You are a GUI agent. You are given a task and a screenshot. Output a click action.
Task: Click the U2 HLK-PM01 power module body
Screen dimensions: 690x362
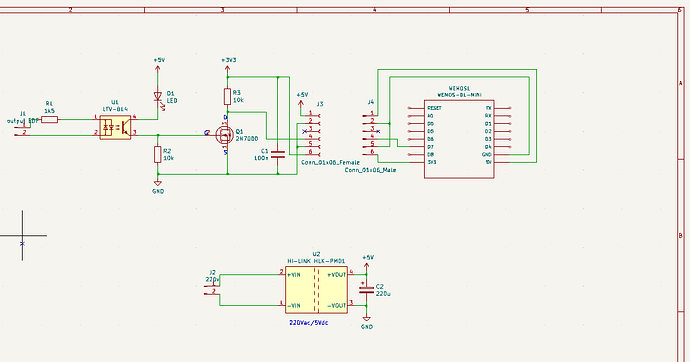tap(316, 289)
